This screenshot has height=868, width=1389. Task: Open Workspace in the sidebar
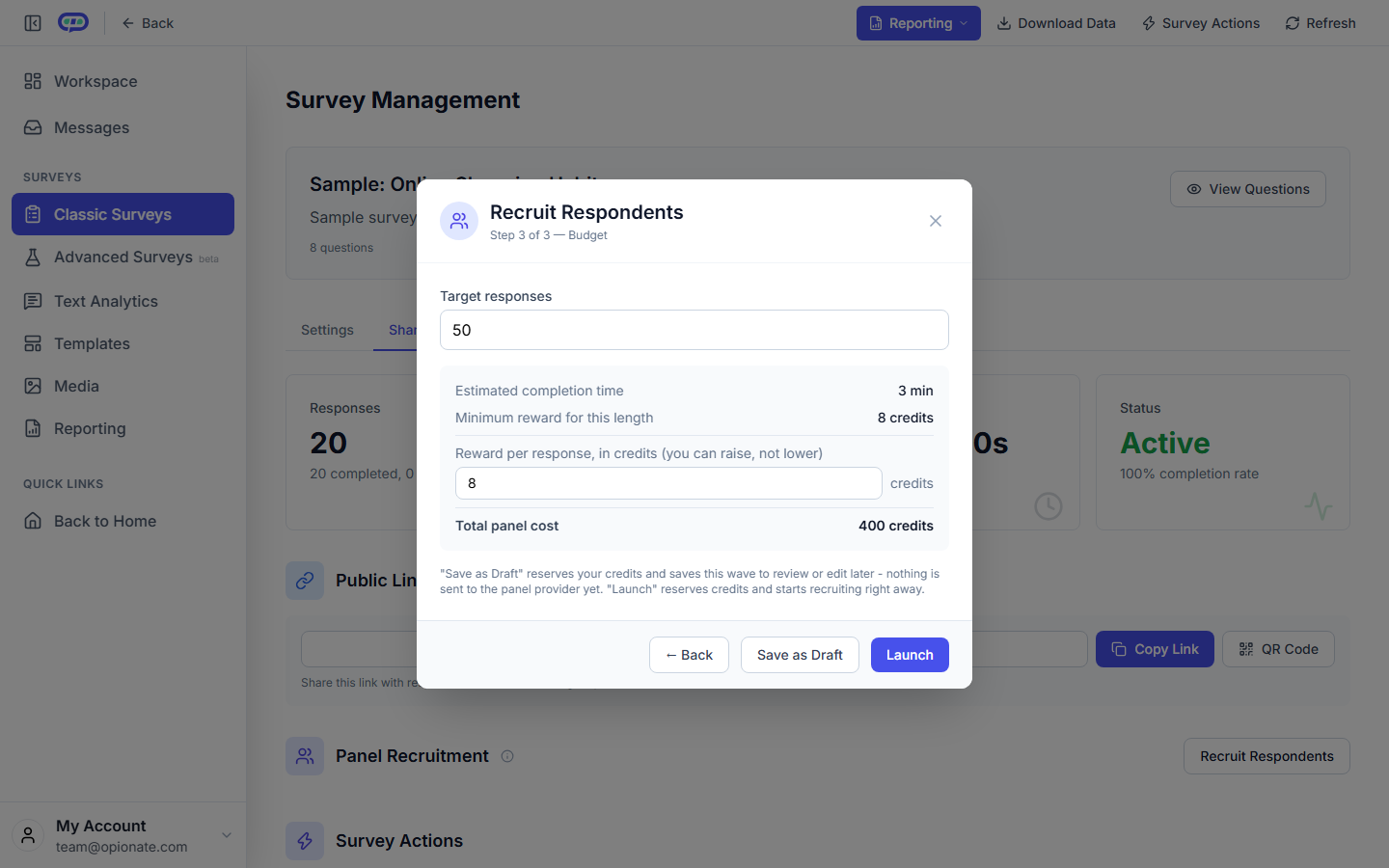coord(123,81)
